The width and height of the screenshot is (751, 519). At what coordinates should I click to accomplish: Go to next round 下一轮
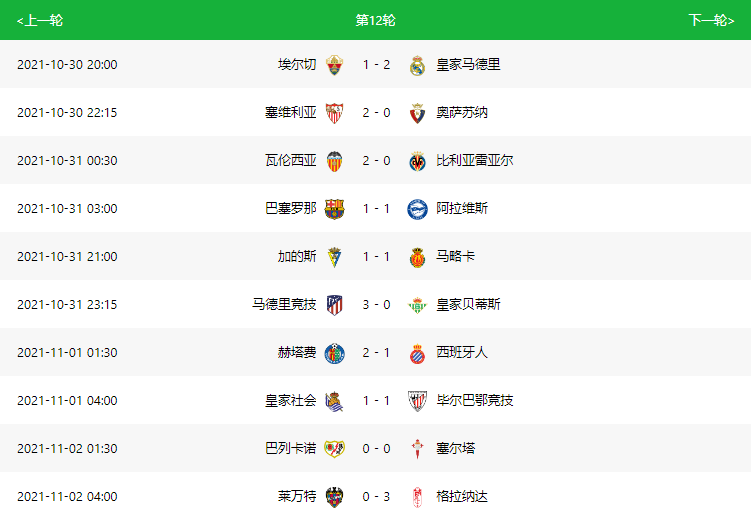(711, 20)
